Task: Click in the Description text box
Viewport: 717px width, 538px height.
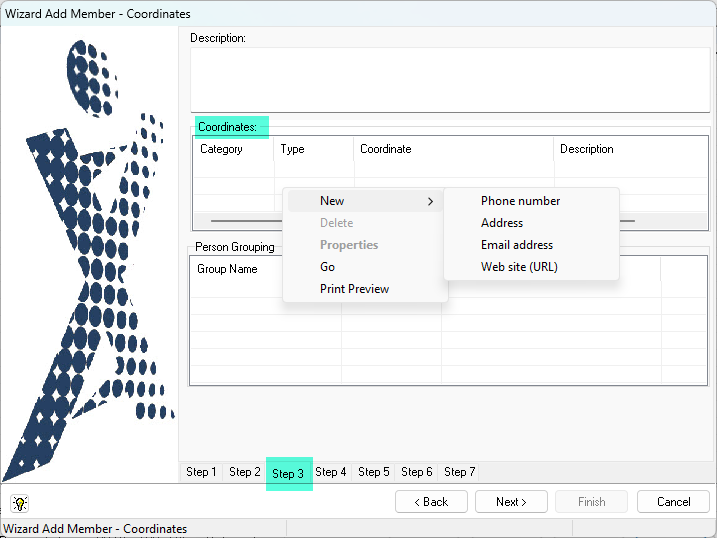Action: tap(450, 80)
